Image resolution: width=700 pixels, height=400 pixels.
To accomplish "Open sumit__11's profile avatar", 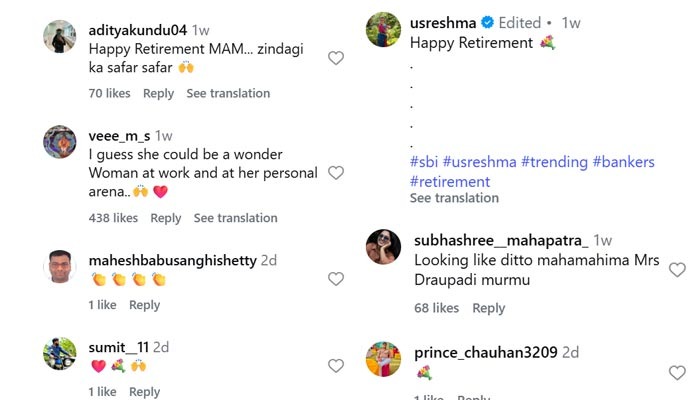I will tap(60, 354).
